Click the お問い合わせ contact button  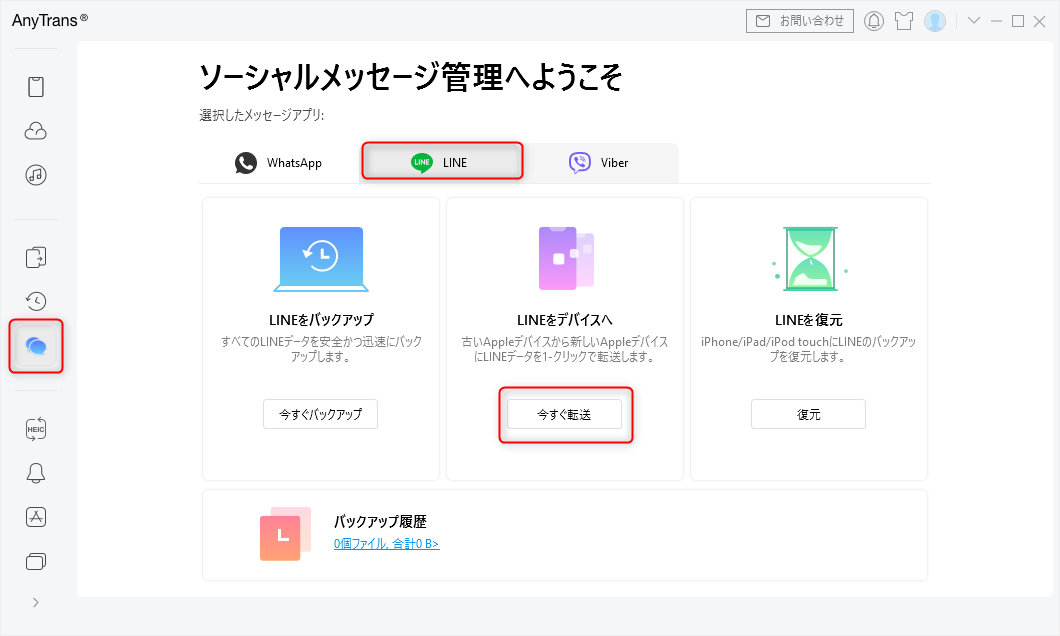coord(800,21)
